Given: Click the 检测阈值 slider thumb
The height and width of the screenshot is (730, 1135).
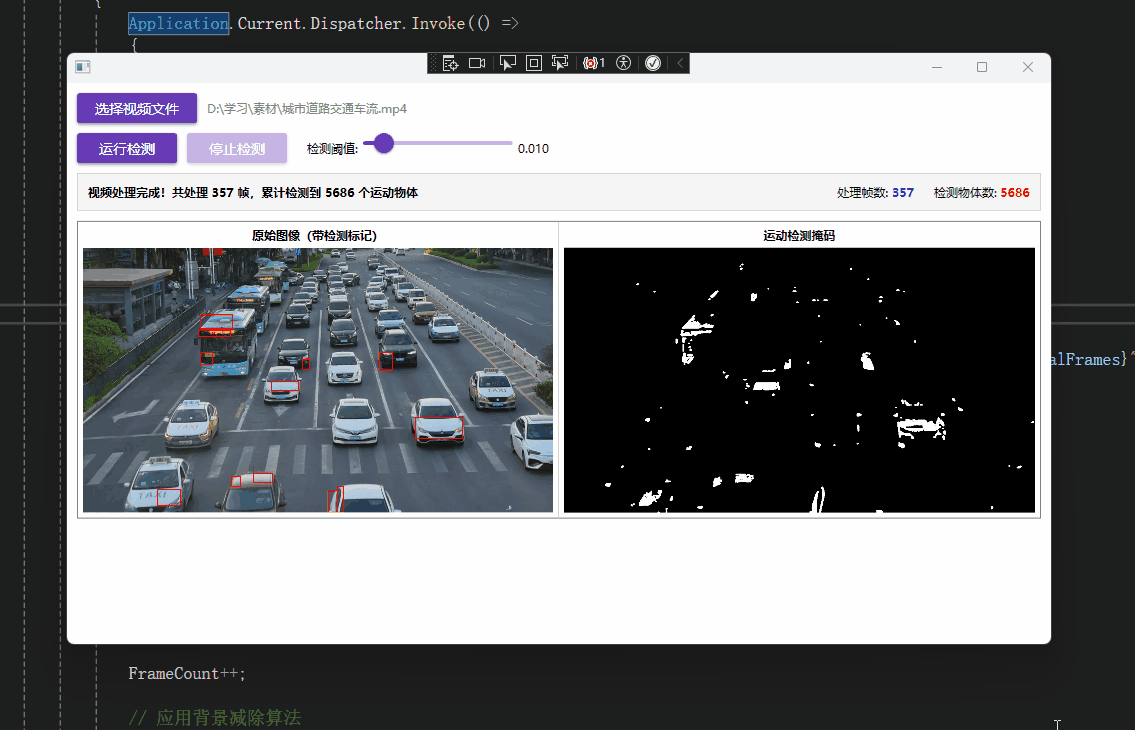Looking at the screenshot, I should (384, 143).
